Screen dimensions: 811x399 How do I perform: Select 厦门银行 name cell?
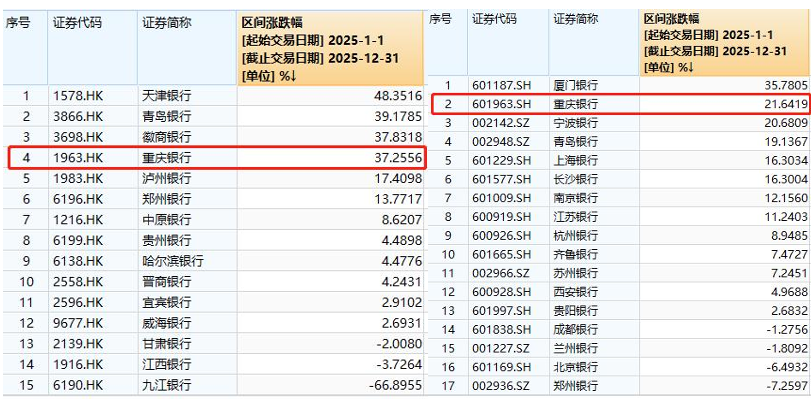[576, 85]
